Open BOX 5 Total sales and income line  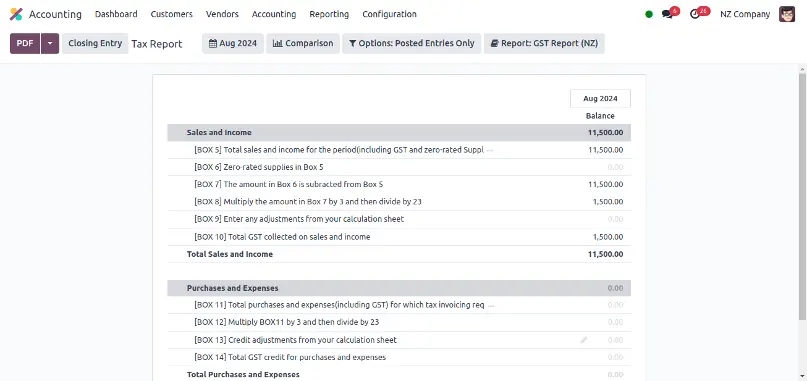tap(399, 150)
